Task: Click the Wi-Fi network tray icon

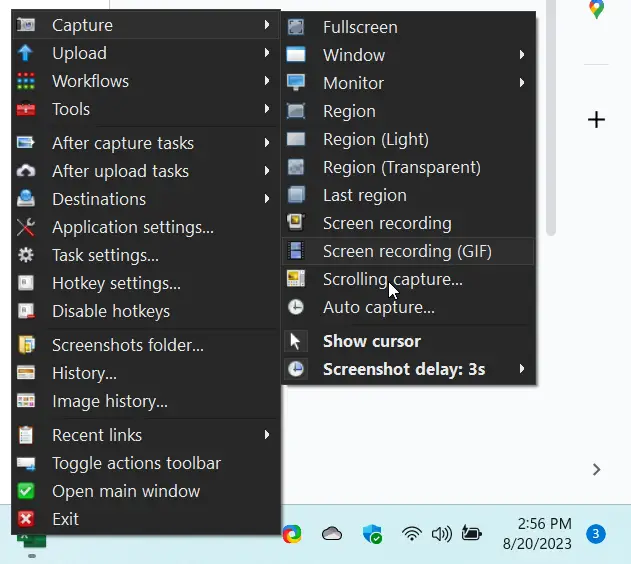Action: [x=412, y=534]
